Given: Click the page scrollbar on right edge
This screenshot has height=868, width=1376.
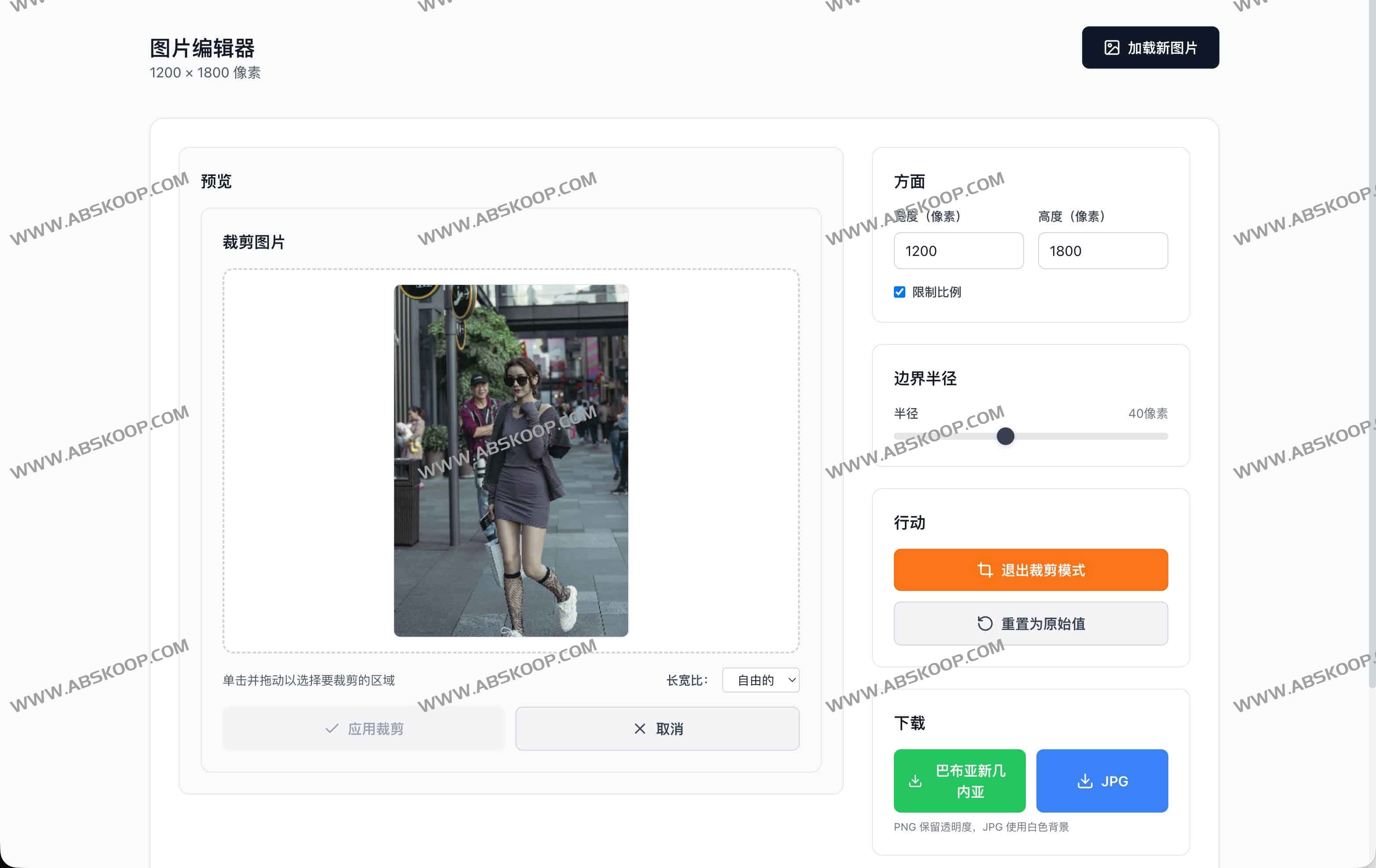Looking at the screenshot, I should coord(1372,343).
